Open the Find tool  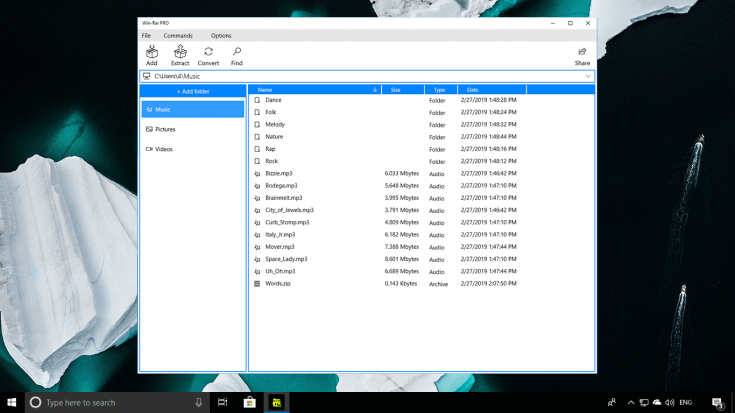pos(237,53)
